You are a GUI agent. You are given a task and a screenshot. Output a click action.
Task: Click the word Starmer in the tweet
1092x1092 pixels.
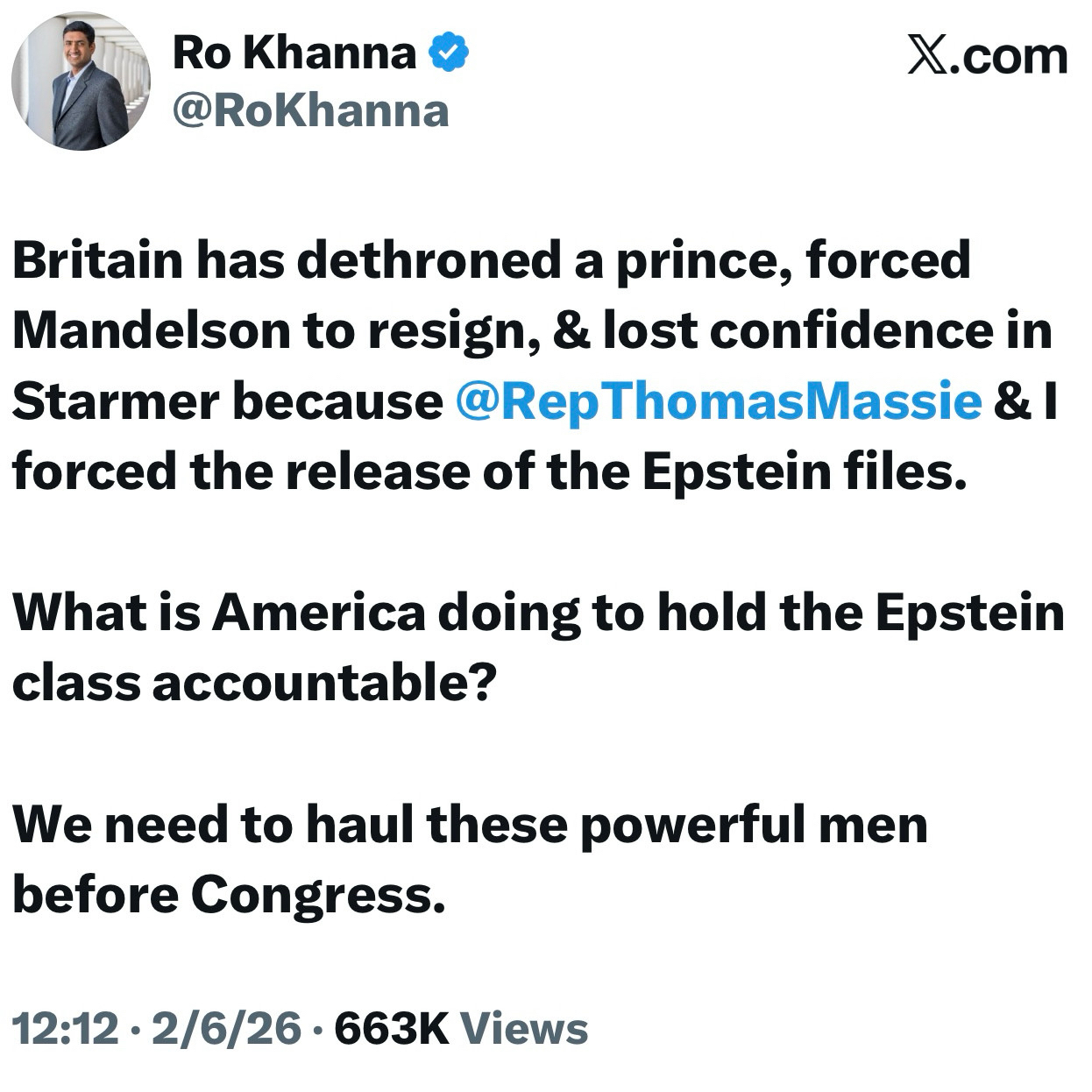[x=116, y=401]
